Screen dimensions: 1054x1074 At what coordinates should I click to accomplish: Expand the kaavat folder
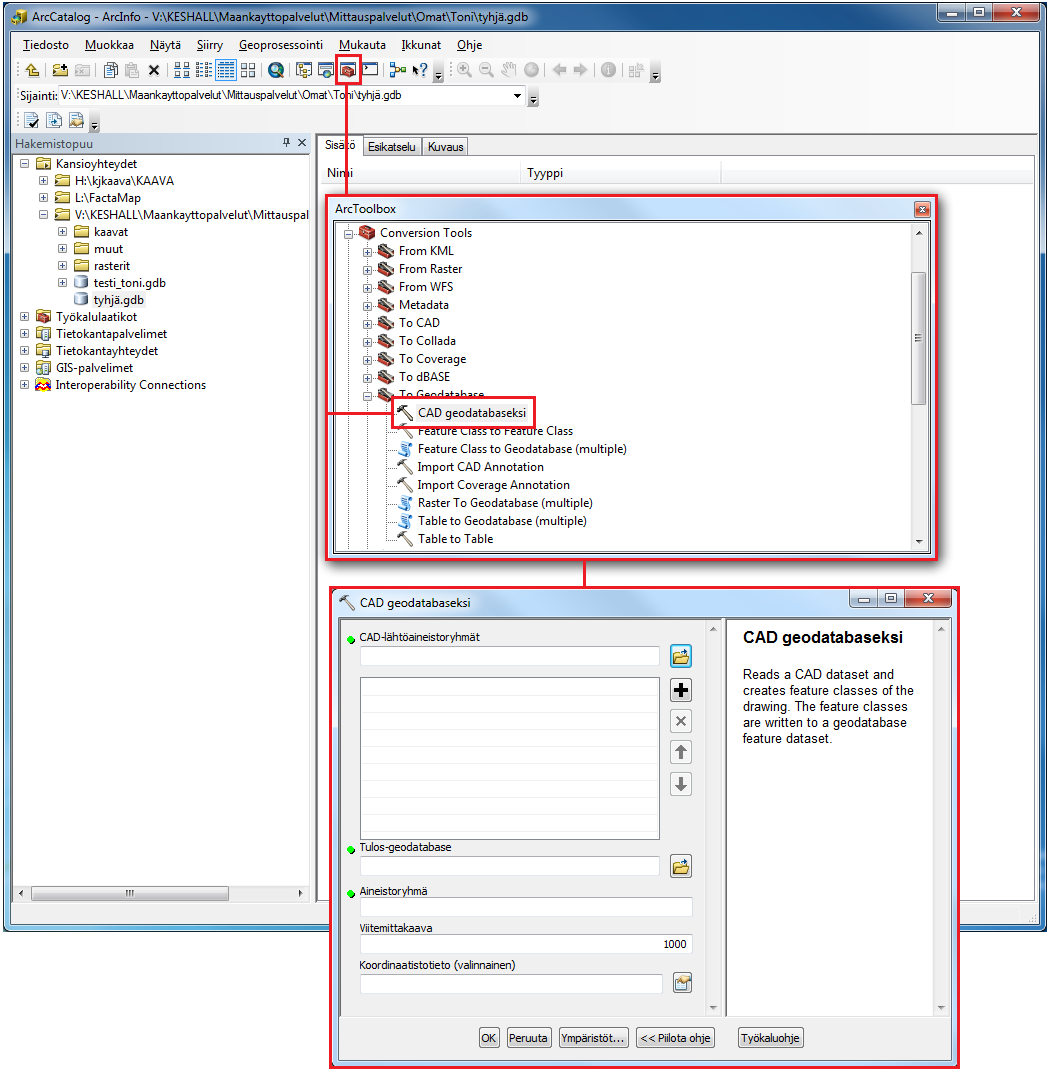click(x=62, y=232)
